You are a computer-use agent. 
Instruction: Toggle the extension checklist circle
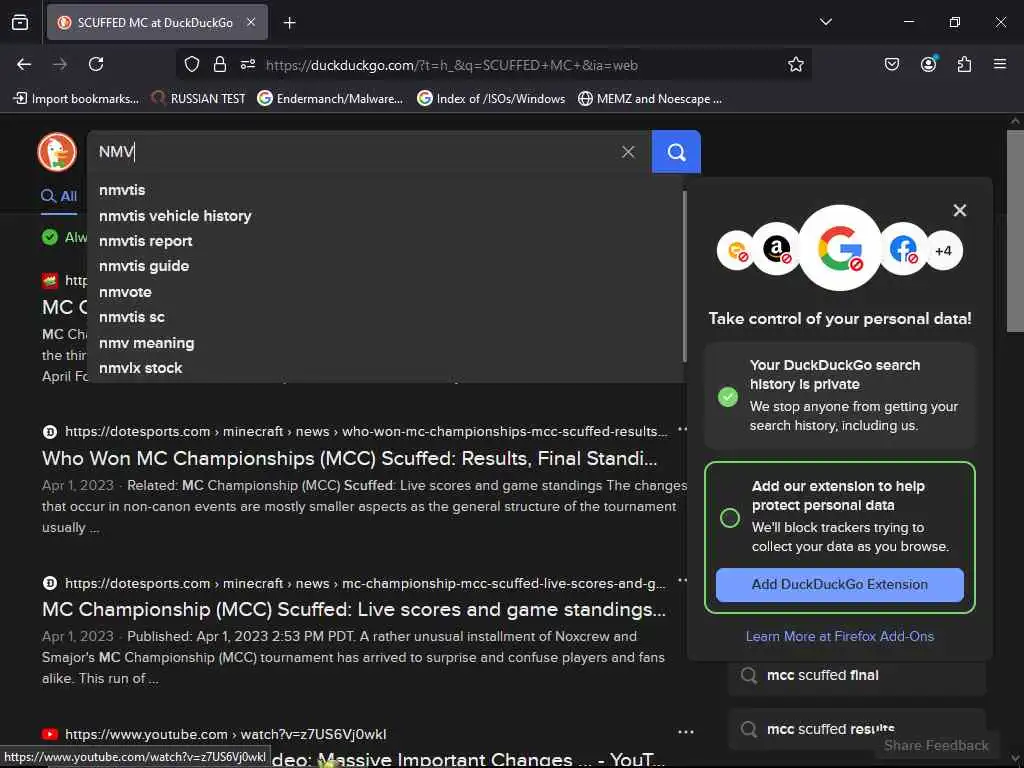(729, 518)
